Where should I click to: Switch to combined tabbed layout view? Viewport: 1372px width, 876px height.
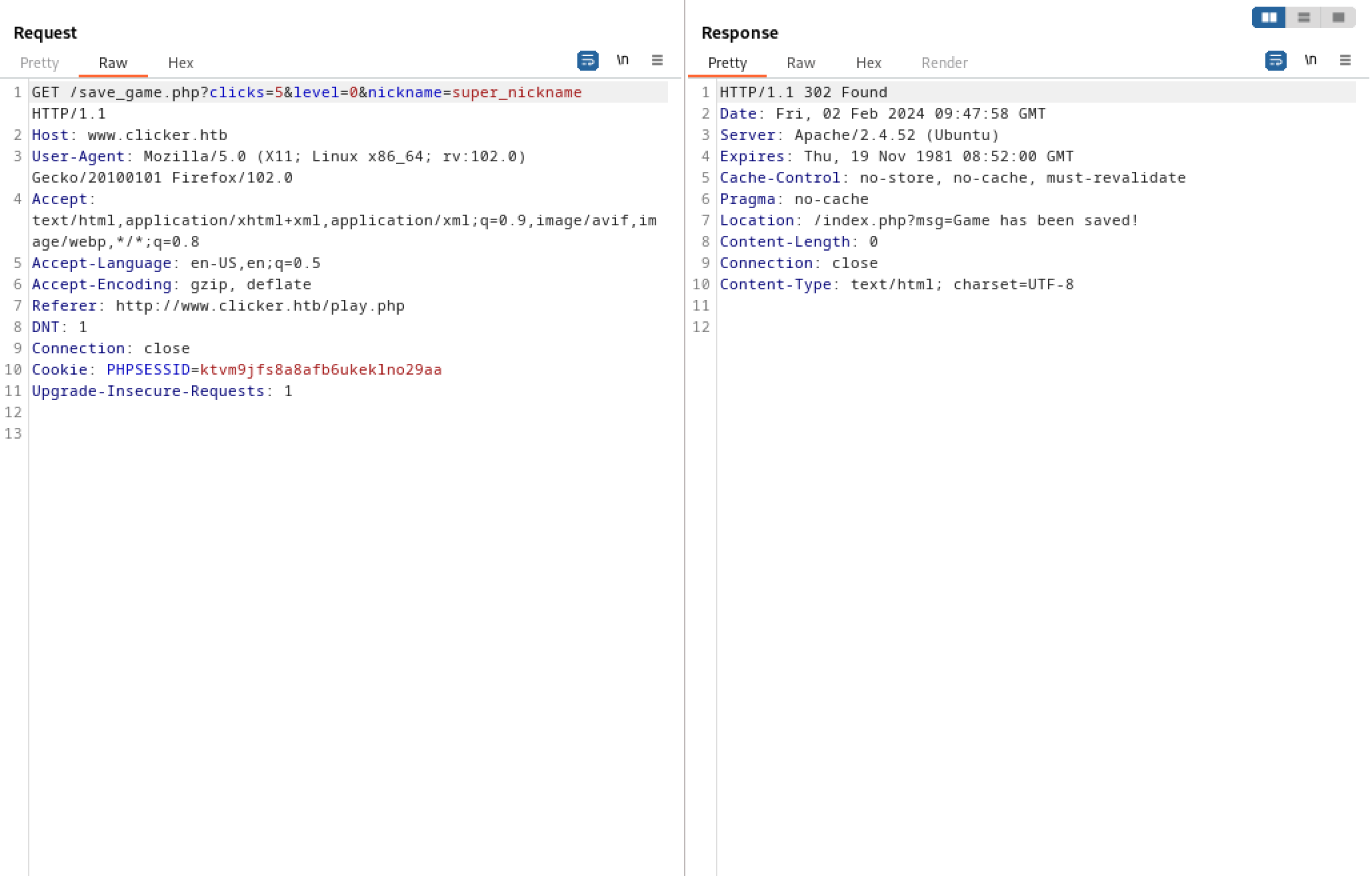tap(1339, 17)
